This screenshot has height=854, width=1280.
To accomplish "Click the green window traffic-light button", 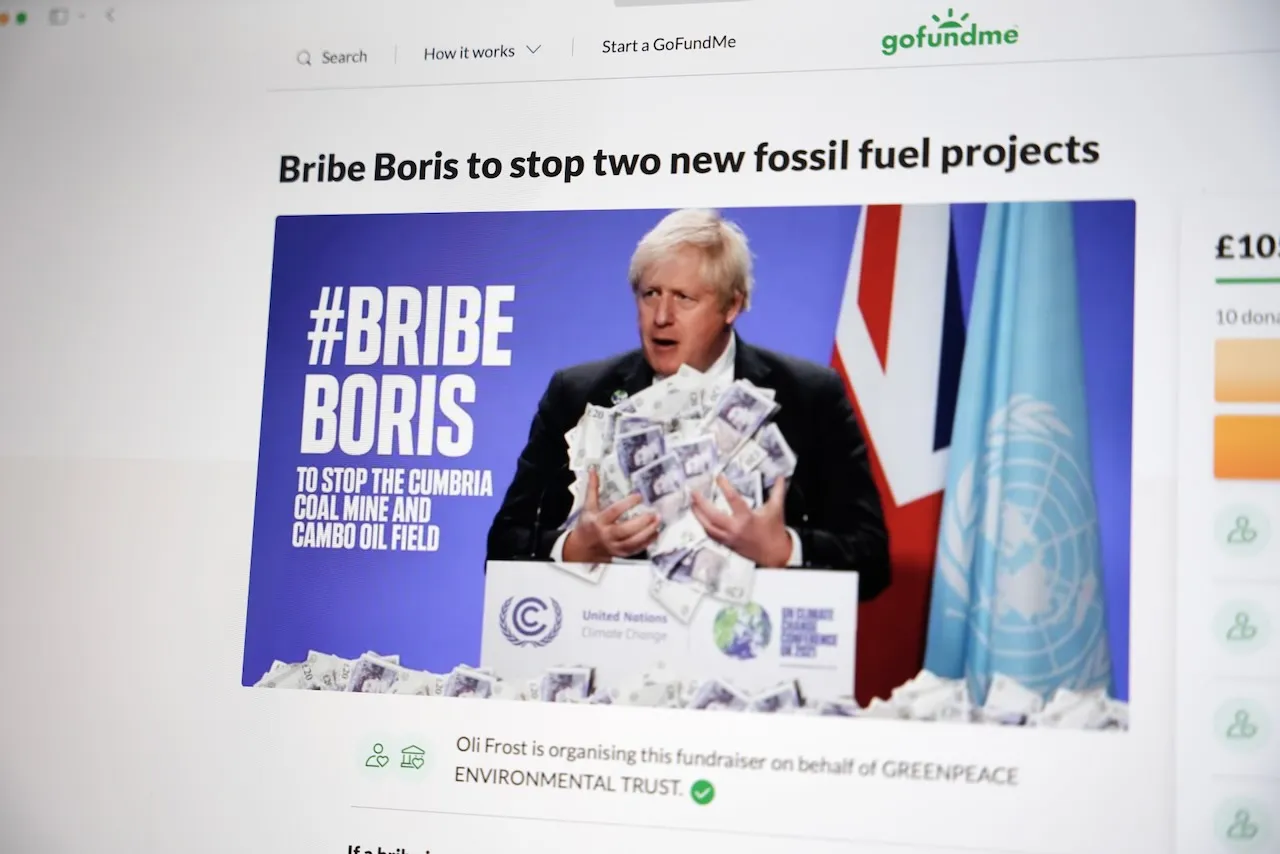I will [22, 18].
